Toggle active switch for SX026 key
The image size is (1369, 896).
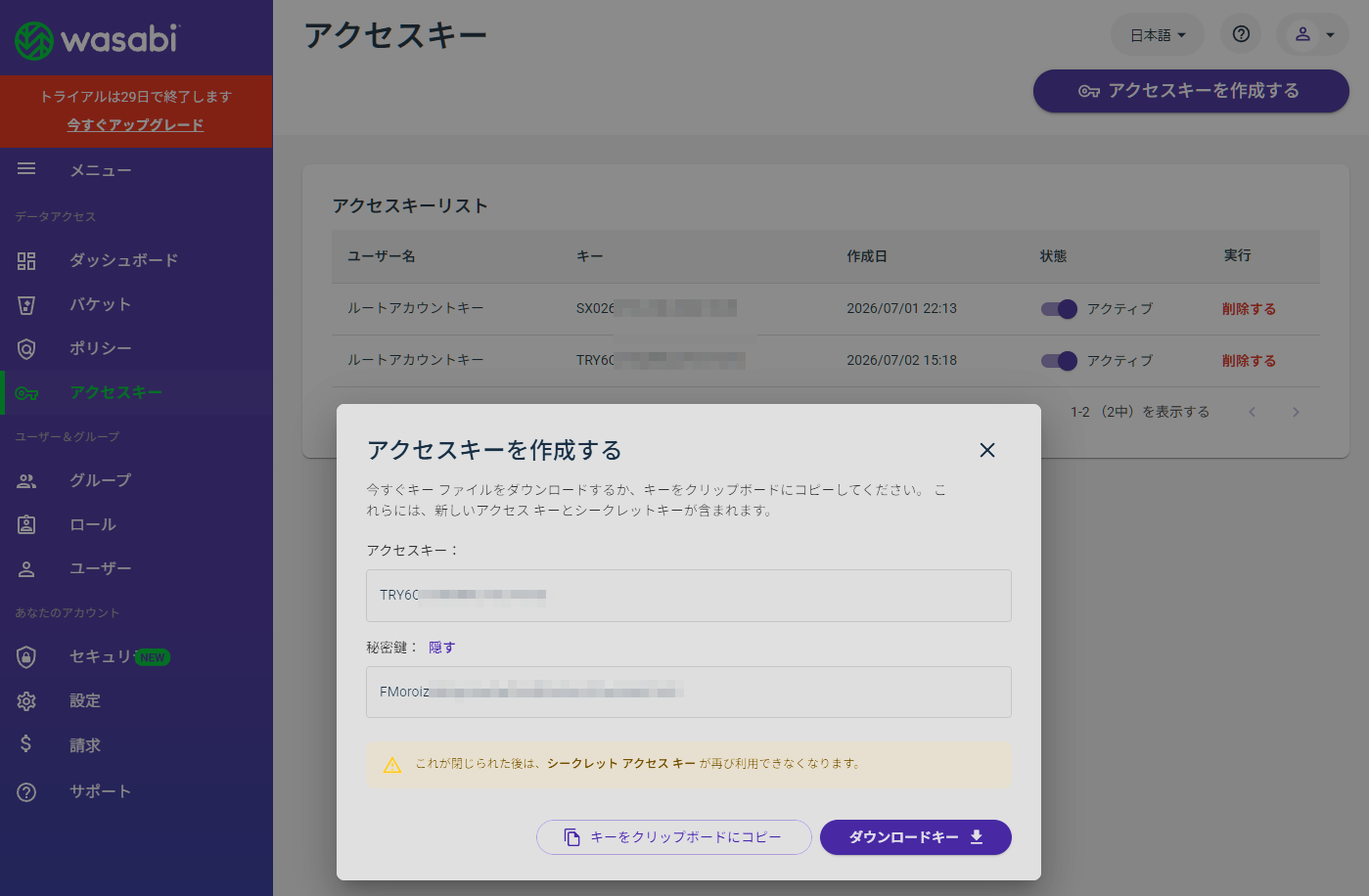coord(1059,309)
